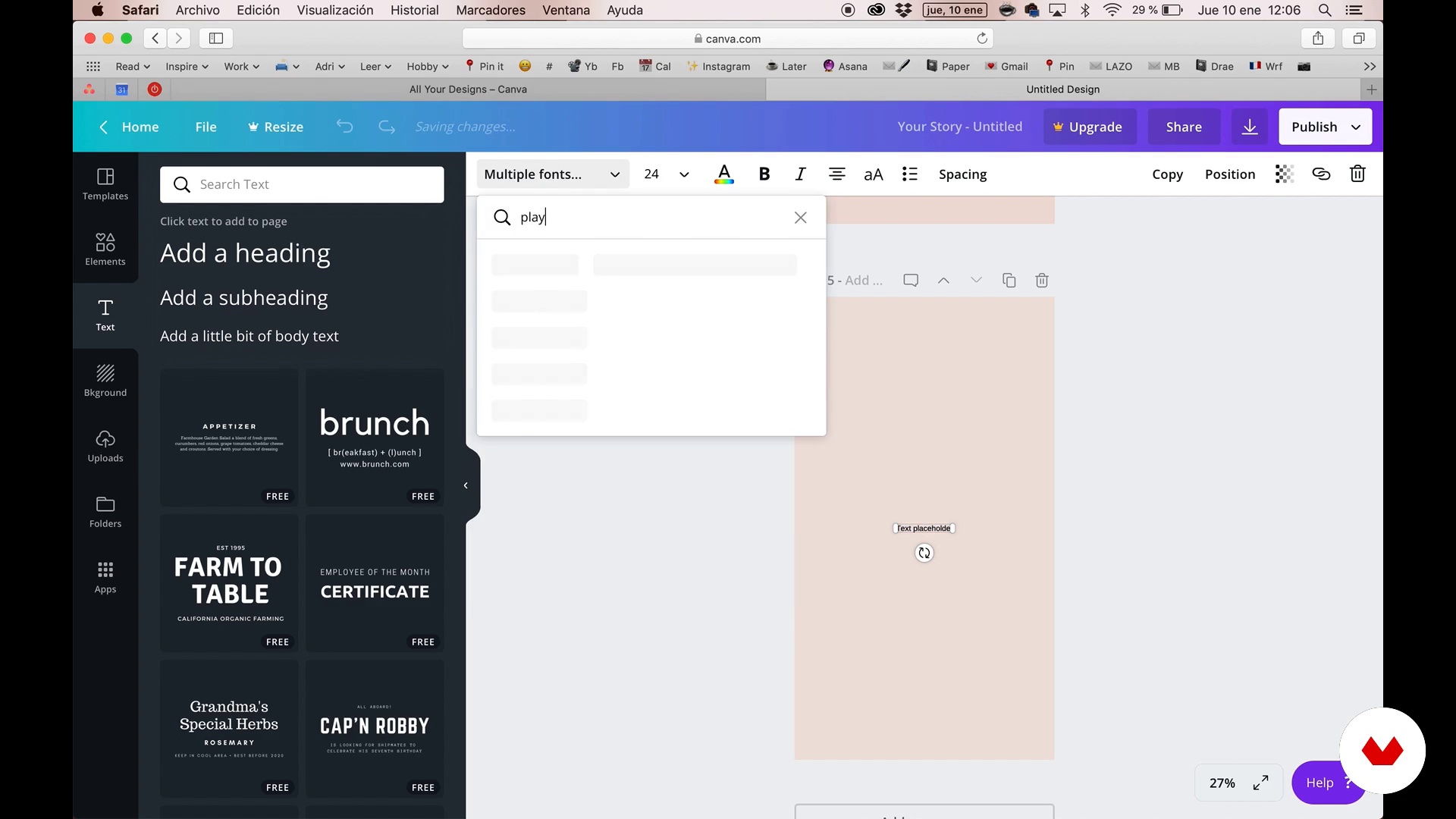Duplicate page with copy page icon
The width and height of the screenshot is (1456, 819).
[1009, 281]
